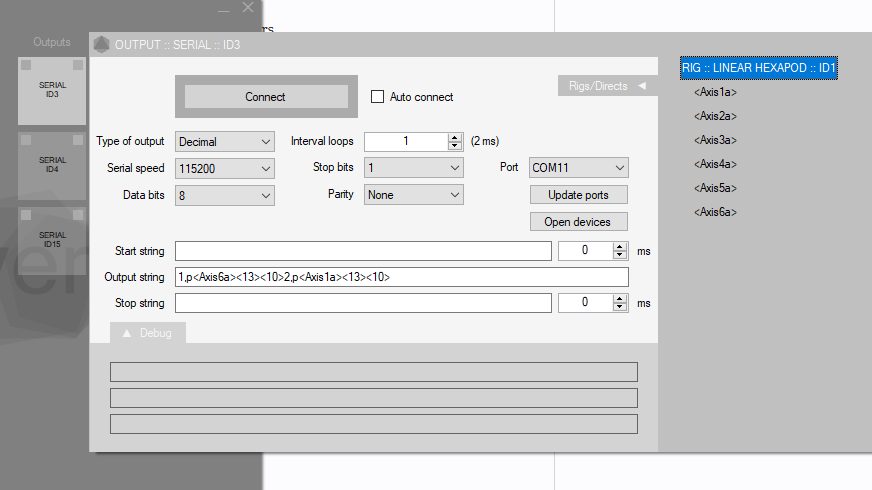Viewport: 872px width, 490px height.
Task: Click the left corner square on SERIAL ID4 tile
Action: click(26, 140)
